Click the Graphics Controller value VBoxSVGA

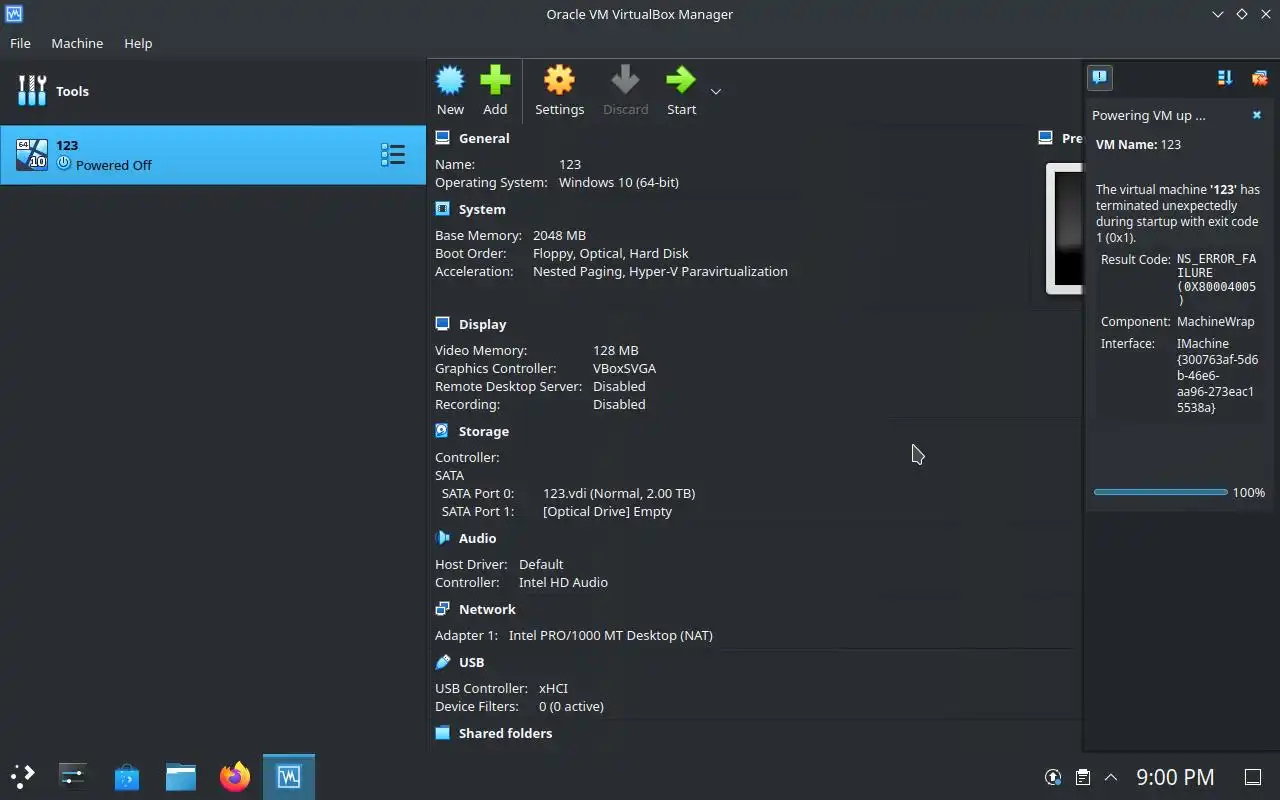tap(624, 368)
